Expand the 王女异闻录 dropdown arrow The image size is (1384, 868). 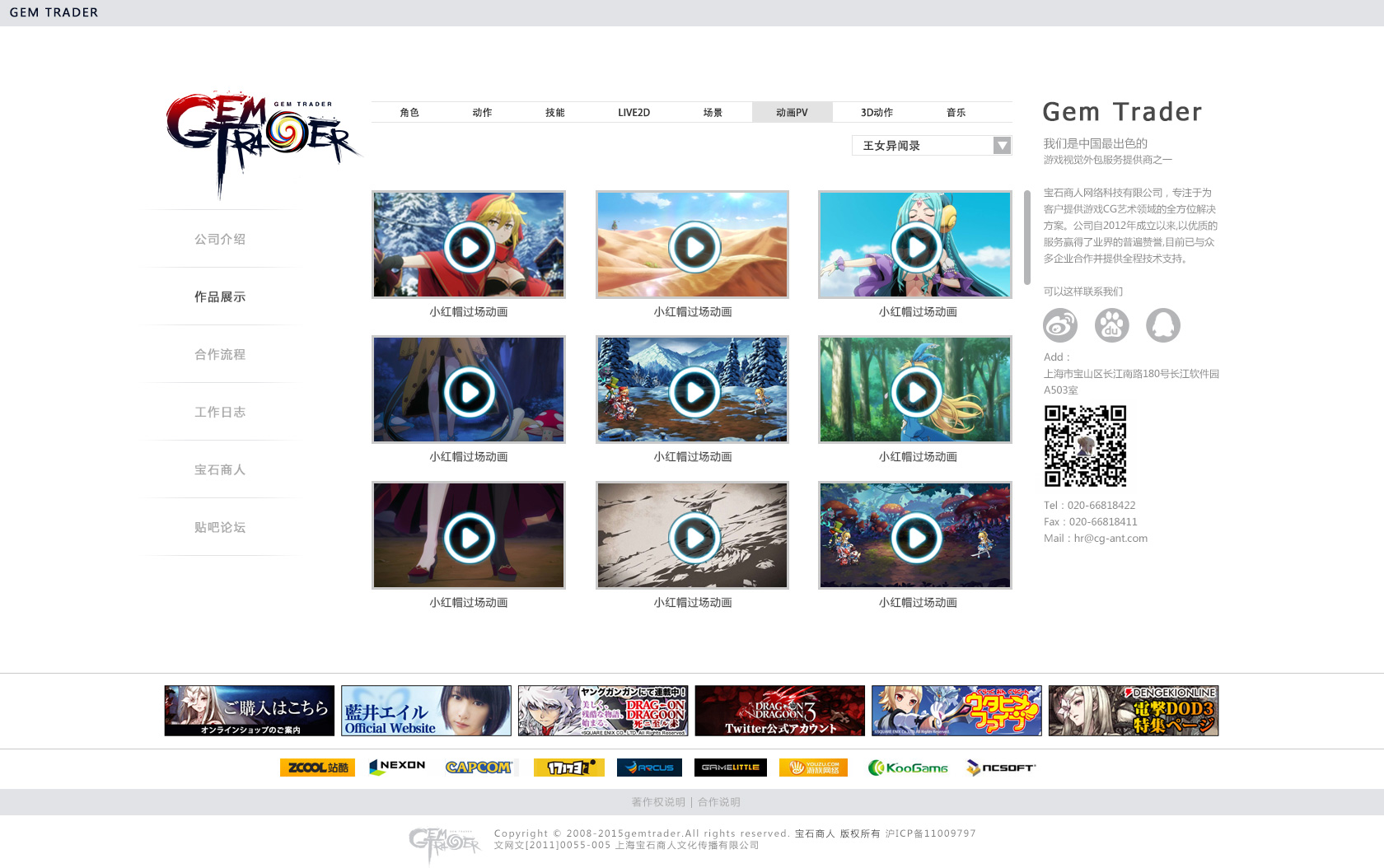point(1002,146)
